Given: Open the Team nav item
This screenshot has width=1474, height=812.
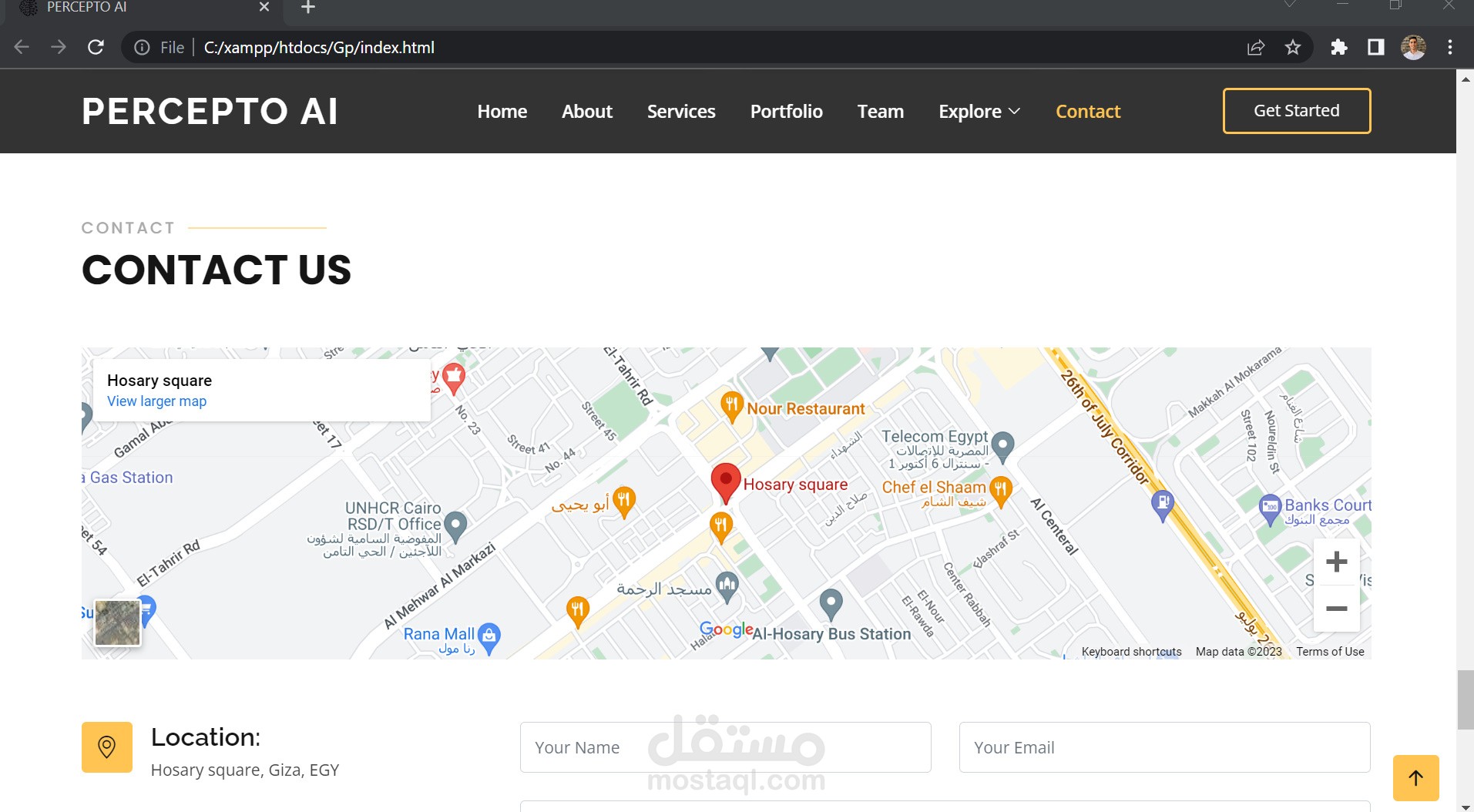Looking at the screenshot, I should 881,112.
